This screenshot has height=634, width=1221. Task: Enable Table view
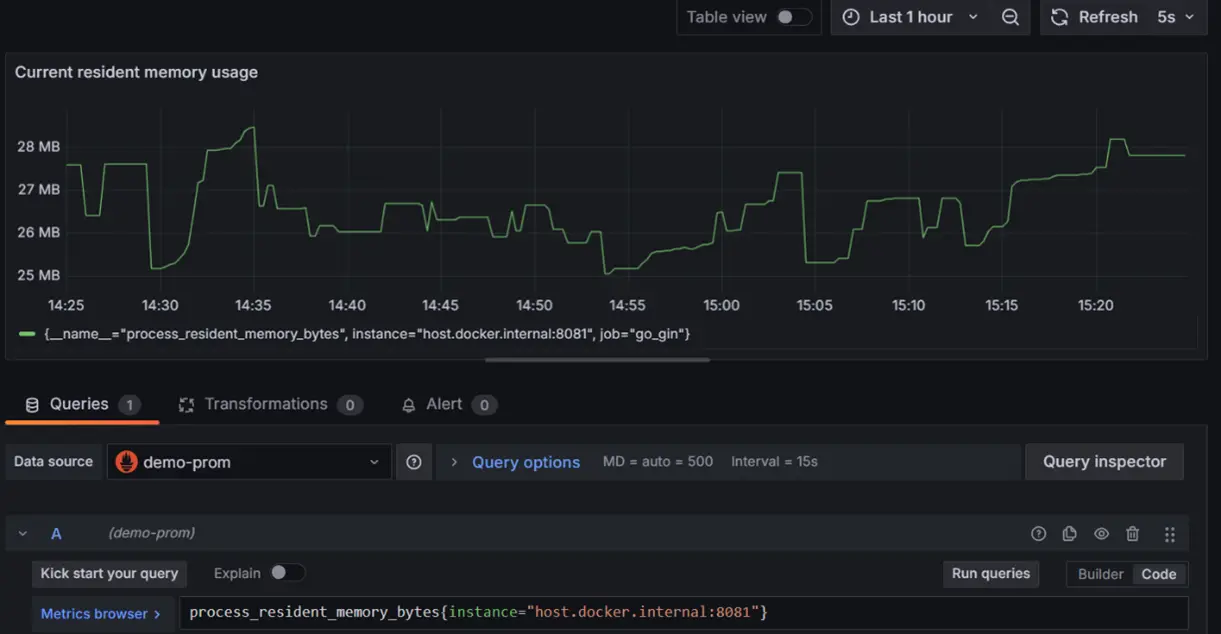789,16
